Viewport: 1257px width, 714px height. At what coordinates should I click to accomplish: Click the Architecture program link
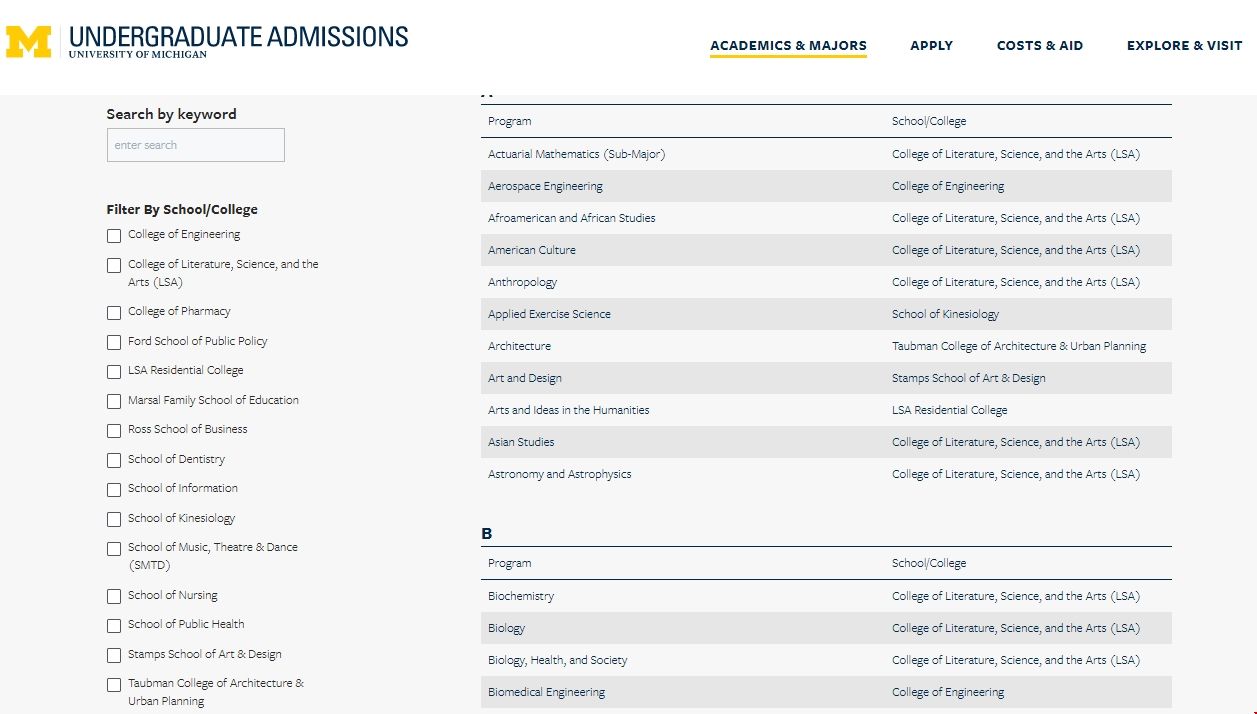(x=519, y=346)
